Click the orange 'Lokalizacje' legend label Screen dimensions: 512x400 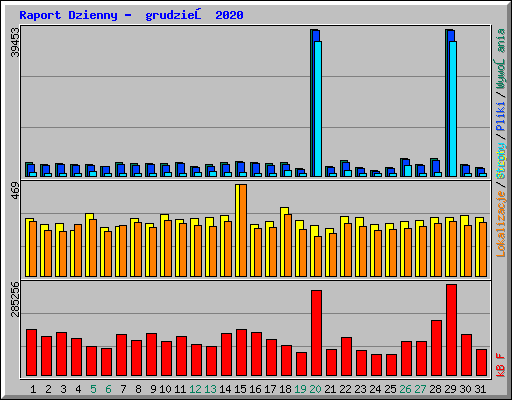(x=501, y=224)
